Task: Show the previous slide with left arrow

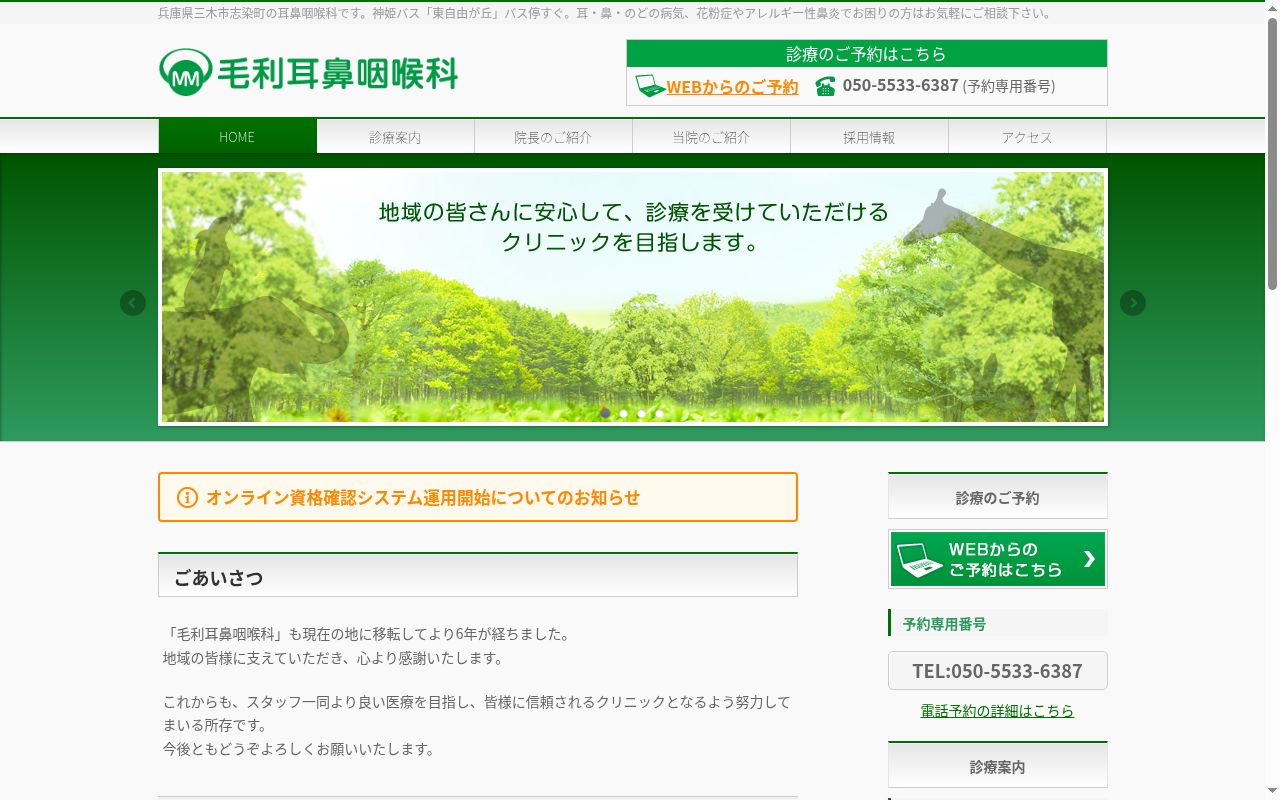Action: 133,303
